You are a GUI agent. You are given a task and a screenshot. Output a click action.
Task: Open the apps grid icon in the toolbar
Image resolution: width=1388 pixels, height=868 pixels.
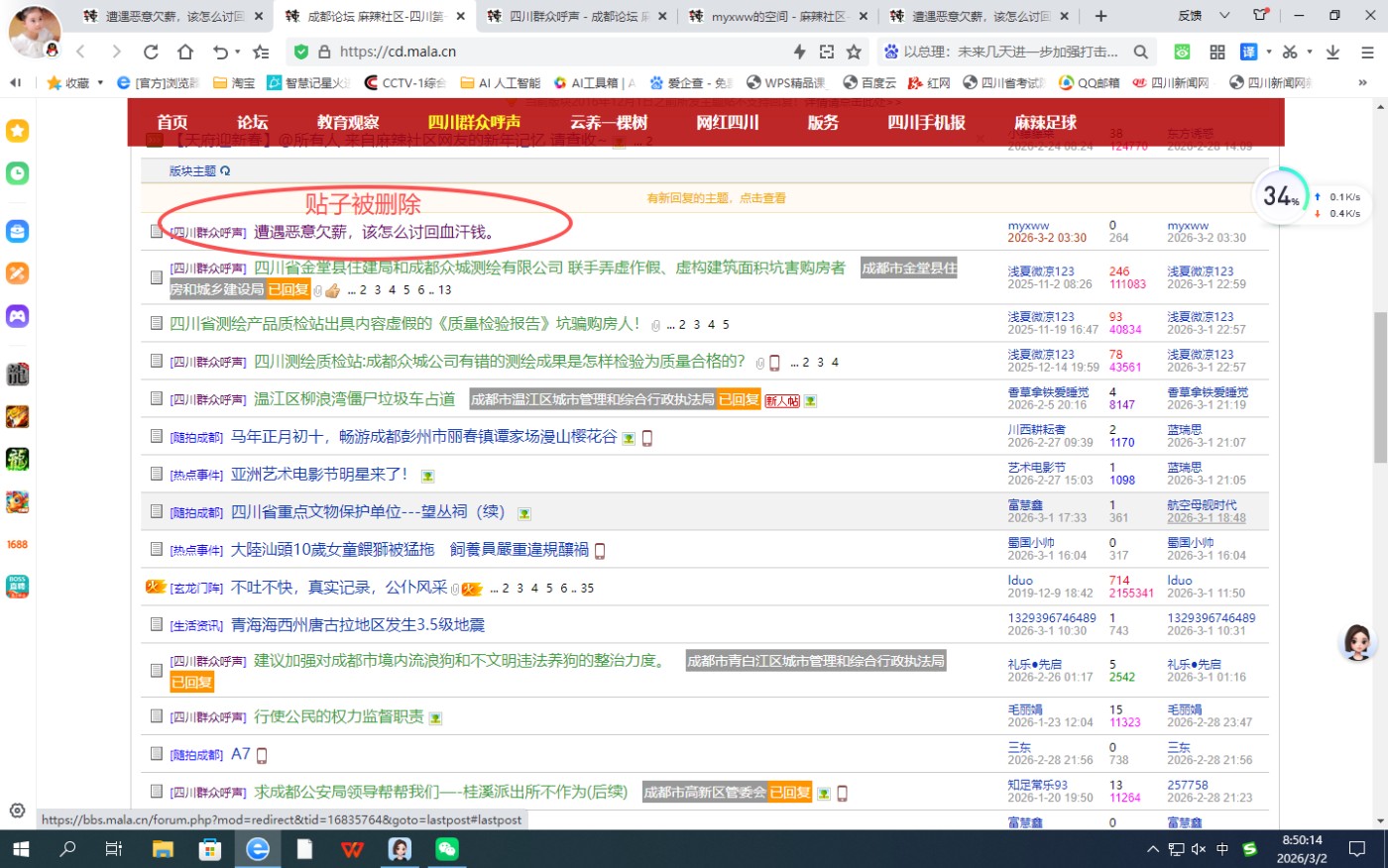tap(1217, 52)
